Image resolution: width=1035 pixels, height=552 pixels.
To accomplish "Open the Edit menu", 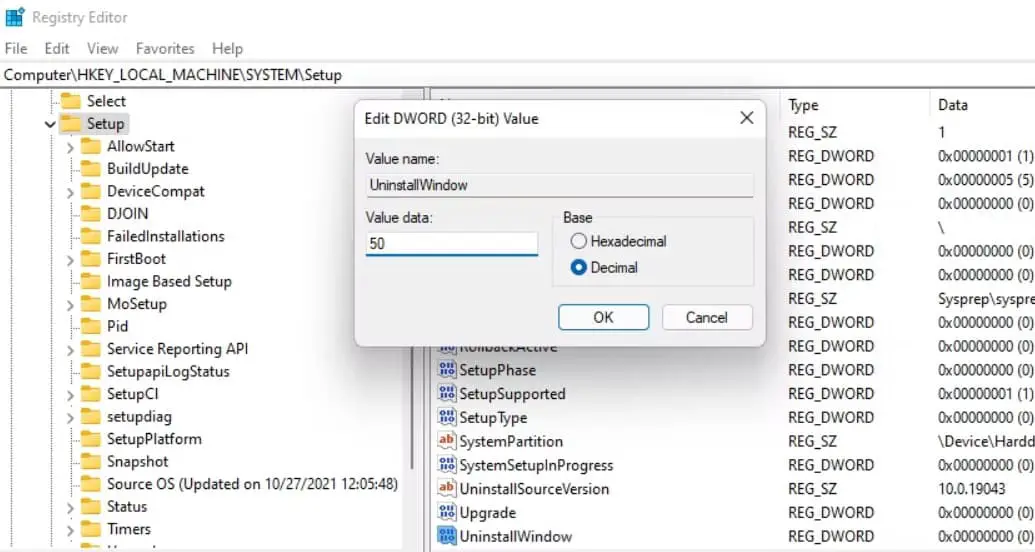I will click(57, 49).
